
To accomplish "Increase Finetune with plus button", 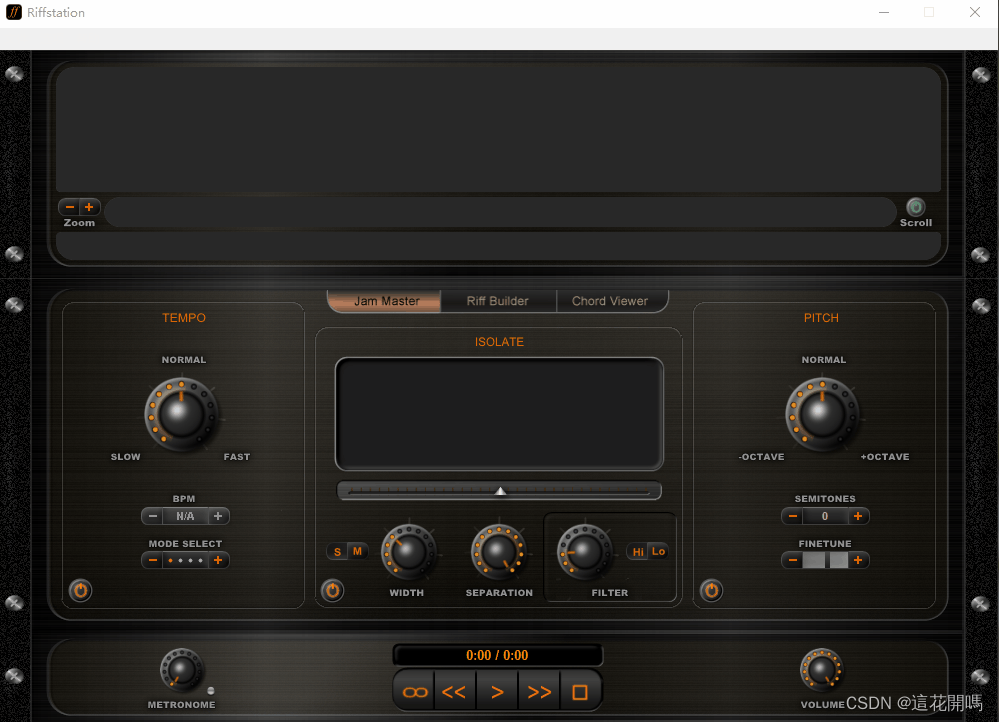I will pos(858,560).
